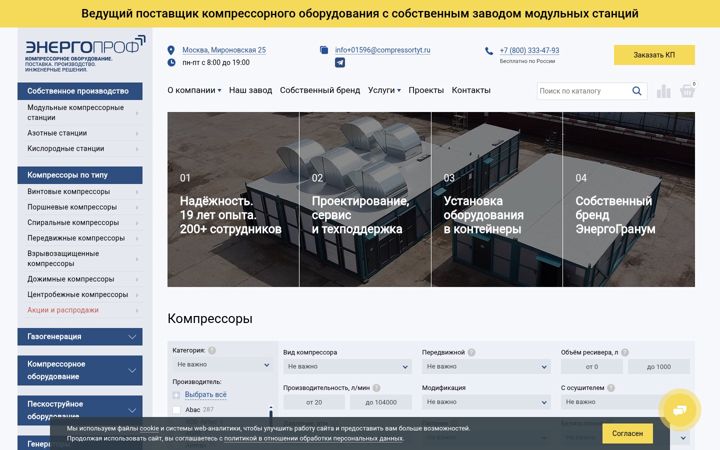
Task: Select banner slide 02 Проектирование, сервис
Action: [365, 200]
